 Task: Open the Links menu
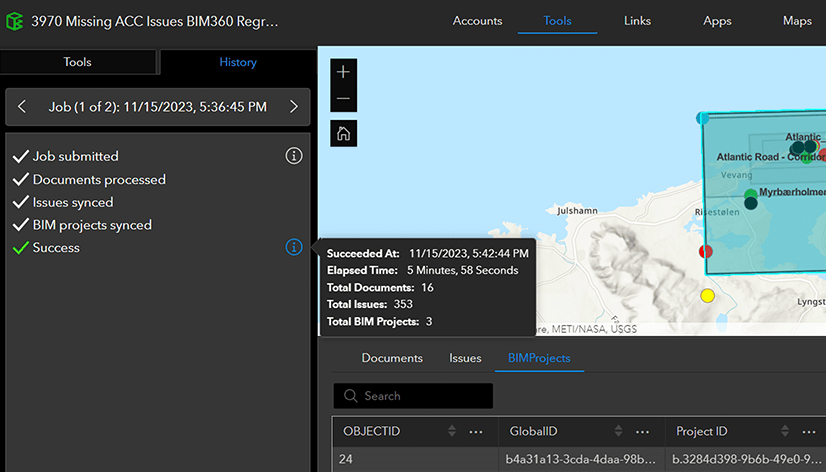point(637,21)
